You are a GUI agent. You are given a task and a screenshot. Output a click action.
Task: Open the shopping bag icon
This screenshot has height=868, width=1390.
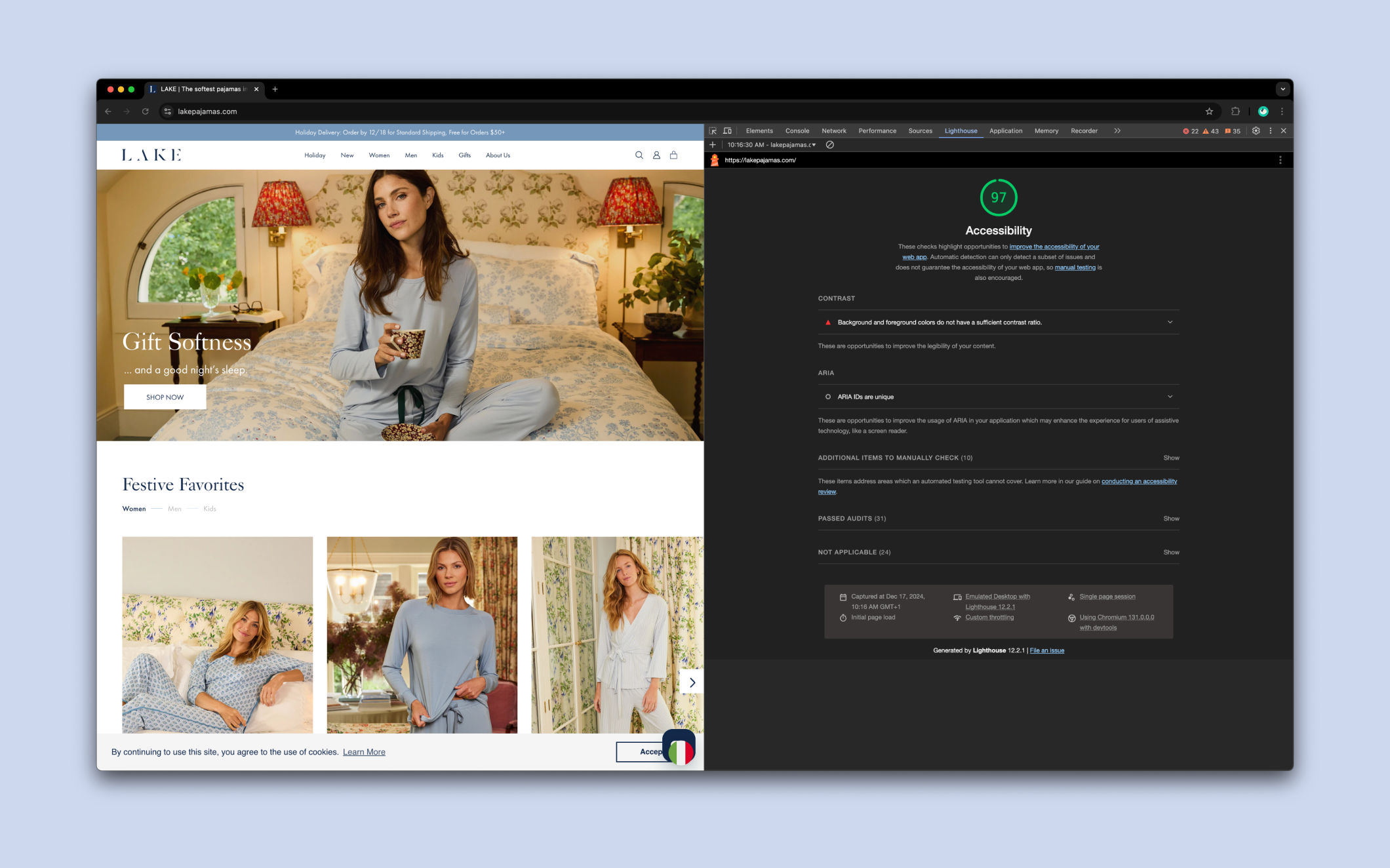coord(673,155)
